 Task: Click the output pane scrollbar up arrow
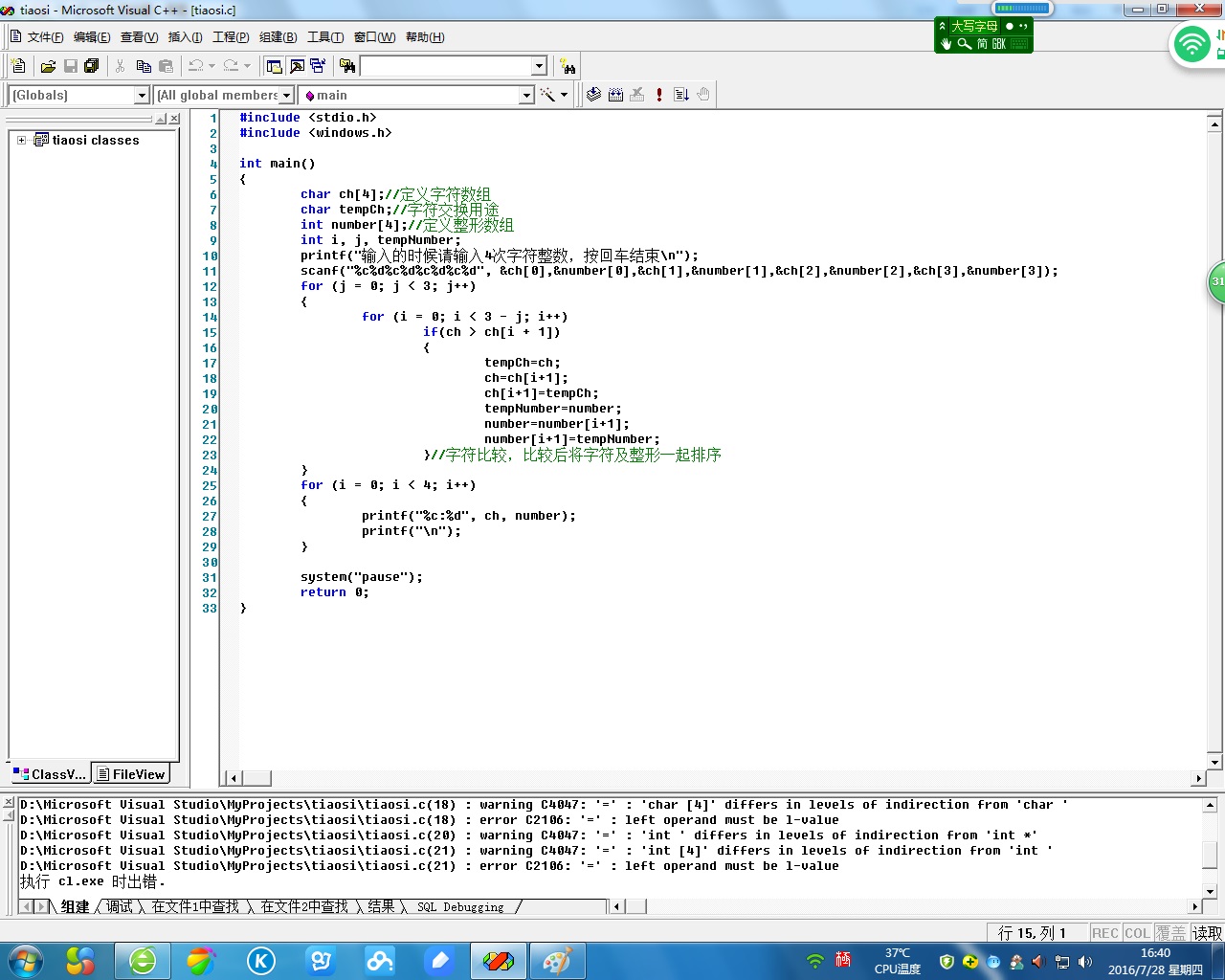coord(1210,806)
